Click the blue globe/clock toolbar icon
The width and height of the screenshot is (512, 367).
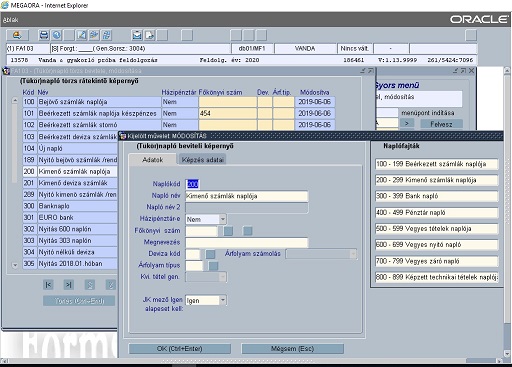pyautogui.click(x=57, y=35)
